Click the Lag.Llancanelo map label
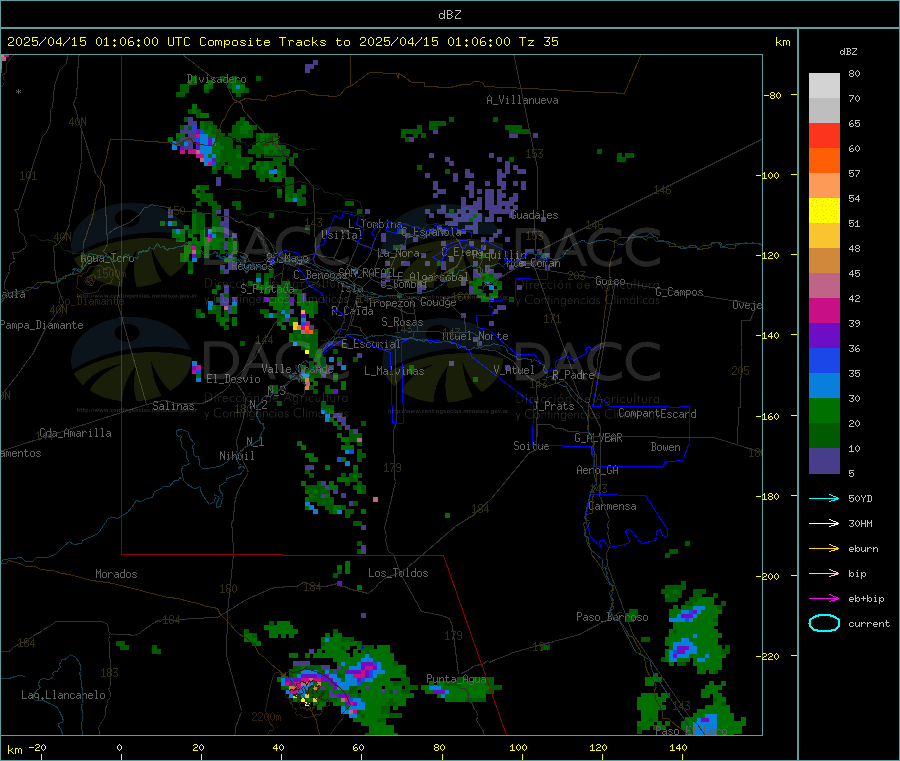The image size is (900, 761). 64,695
